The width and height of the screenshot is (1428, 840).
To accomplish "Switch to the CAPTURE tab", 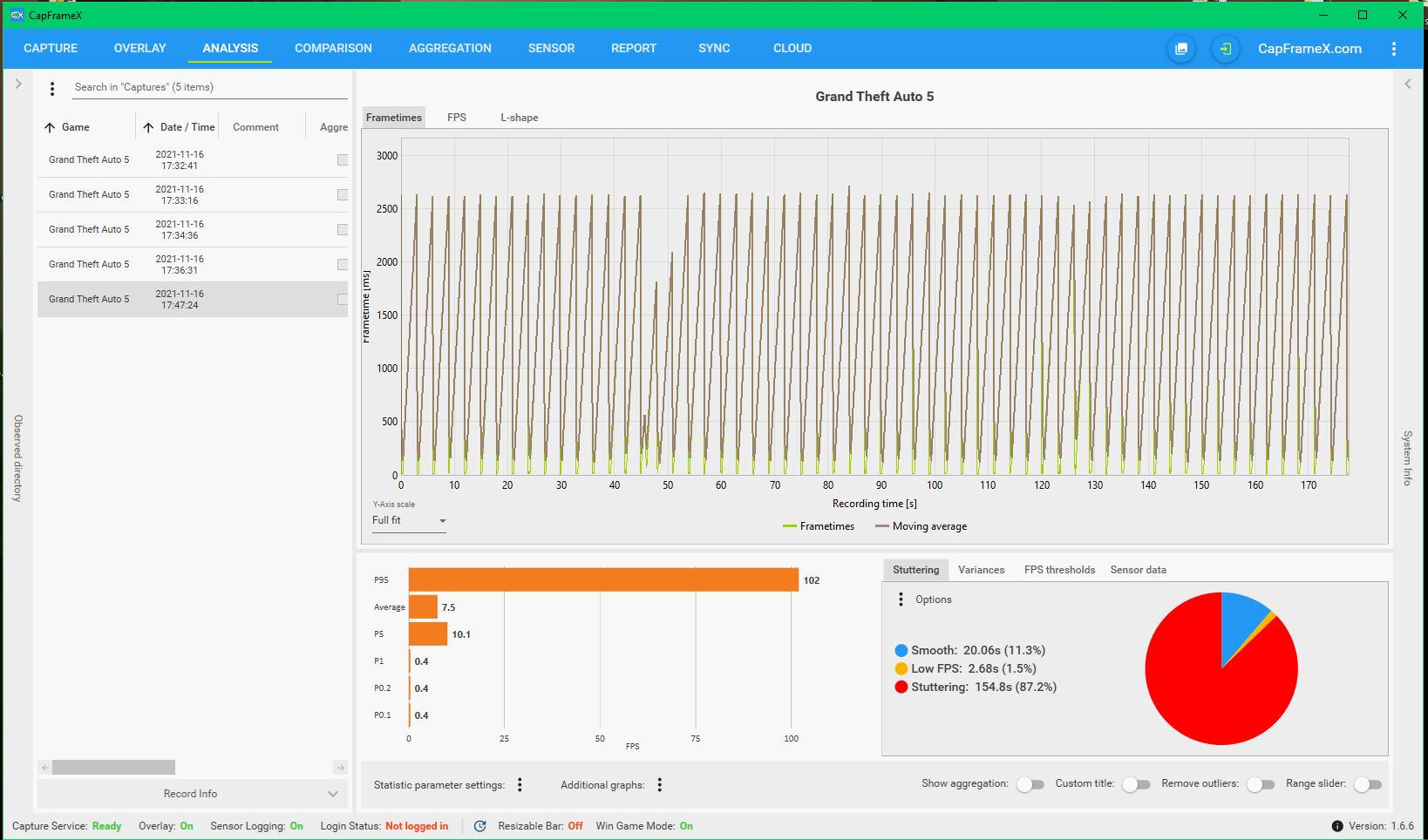I will tap(51, 48).
